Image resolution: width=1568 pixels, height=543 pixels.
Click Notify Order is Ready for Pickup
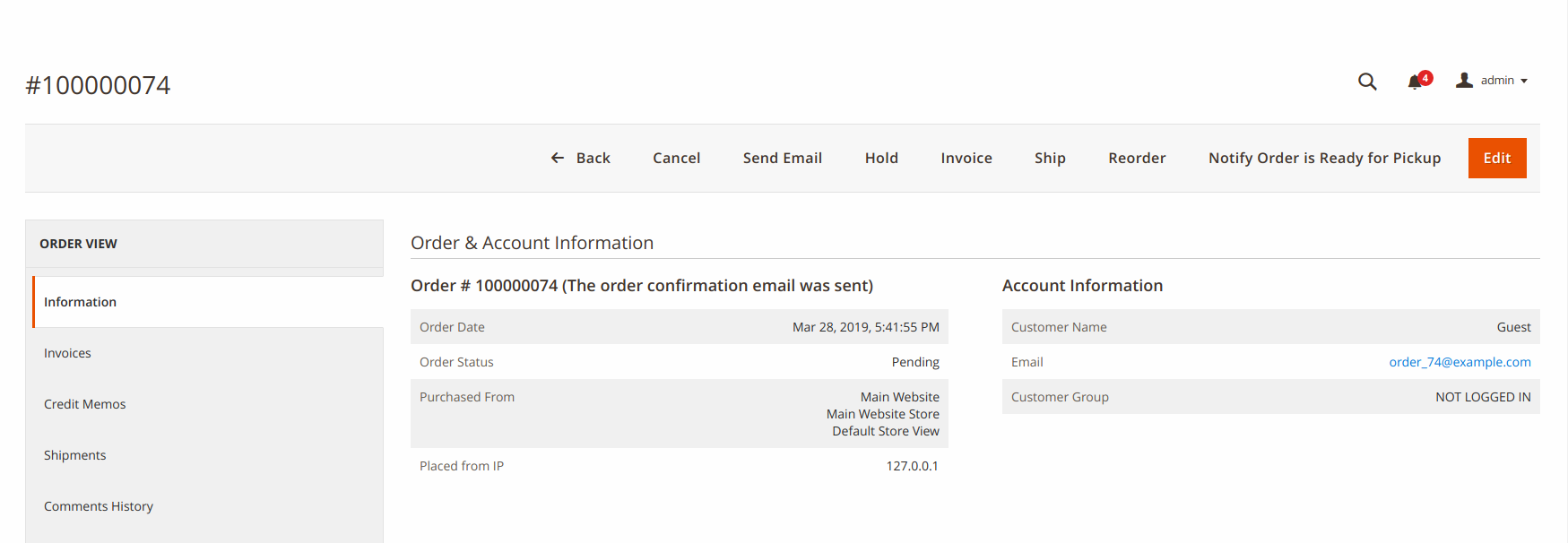(x=1324, y=158)
